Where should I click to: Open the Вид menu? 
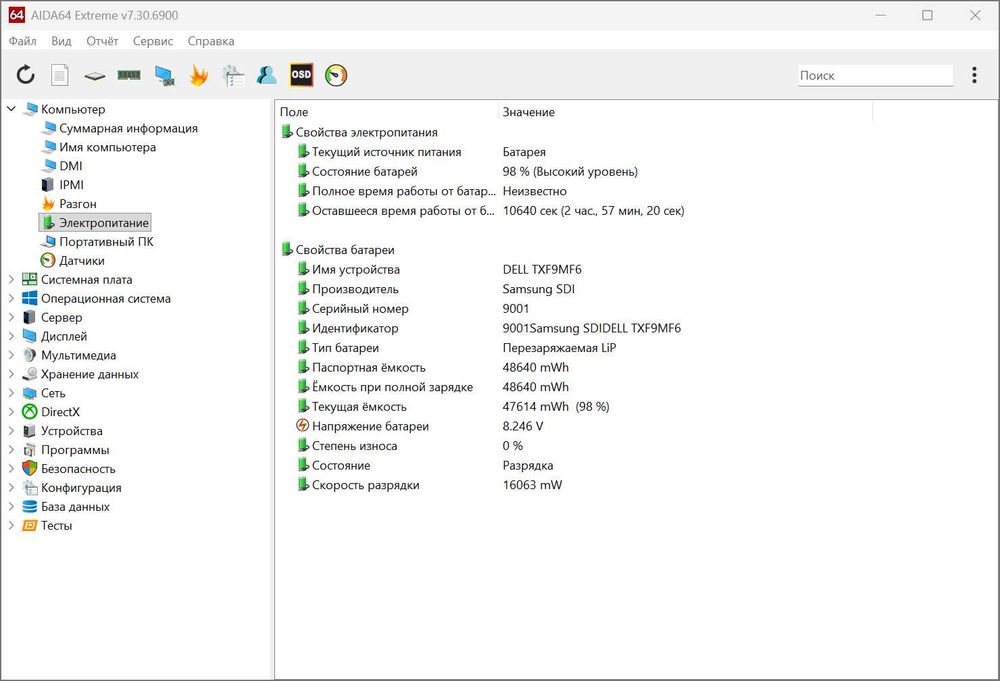coord(61,41)
